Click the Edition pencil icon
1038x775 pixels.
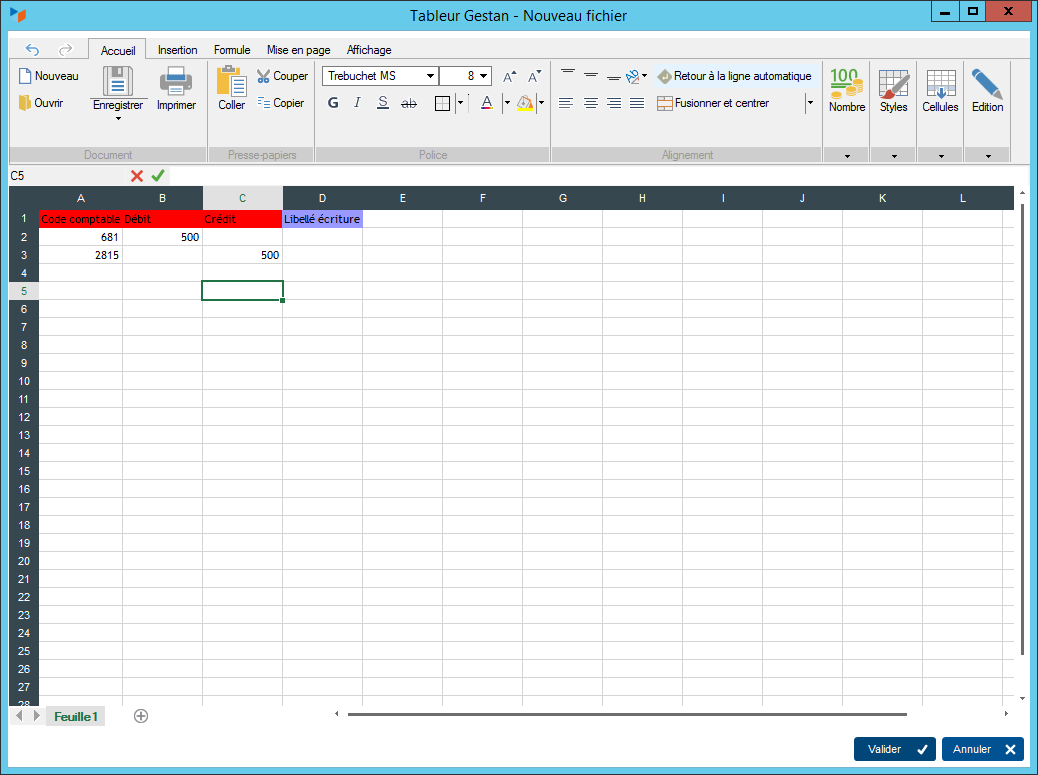(x=986, y=83)
